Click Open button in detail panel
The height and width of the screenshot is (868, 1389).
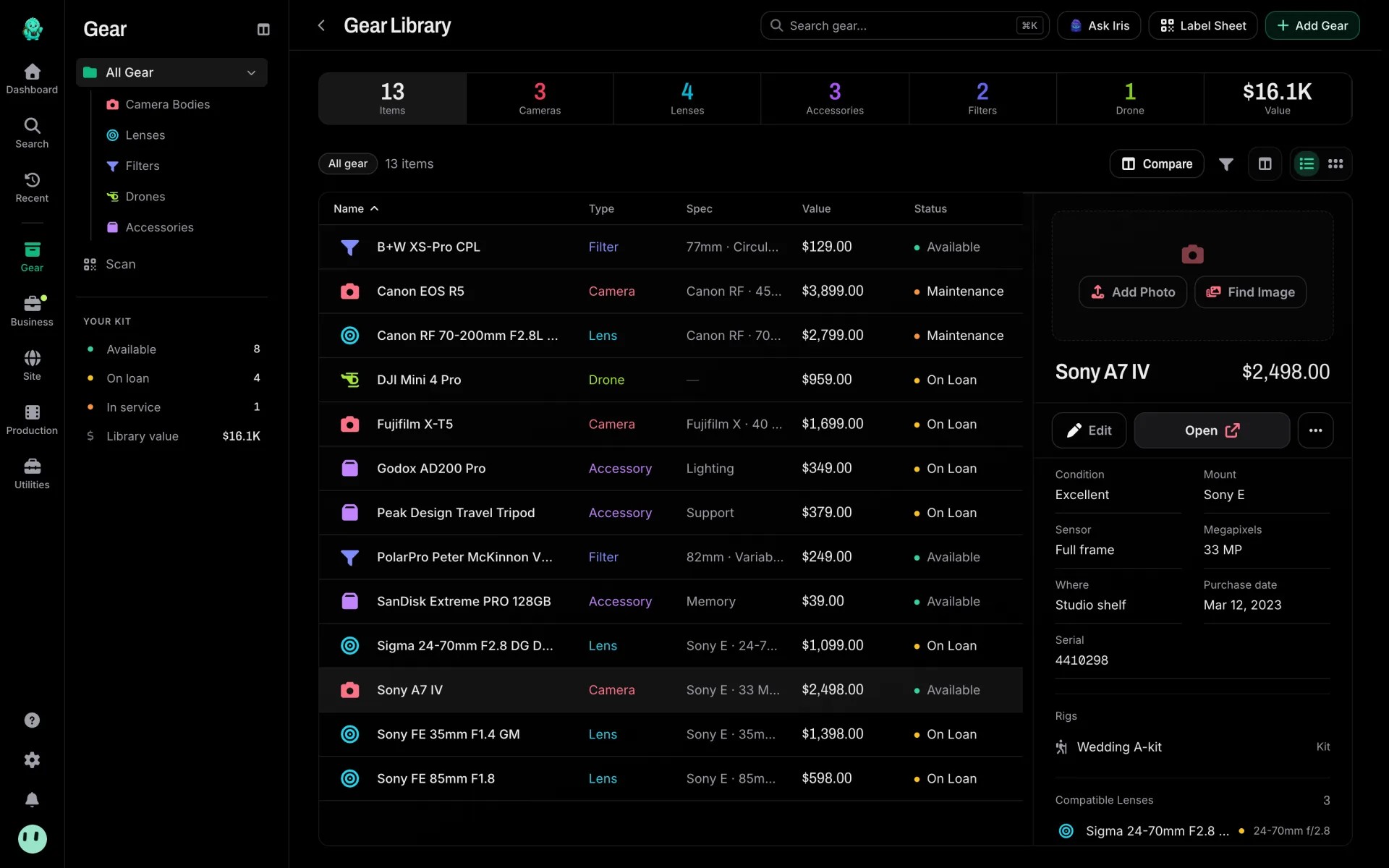pos(1212,430)
